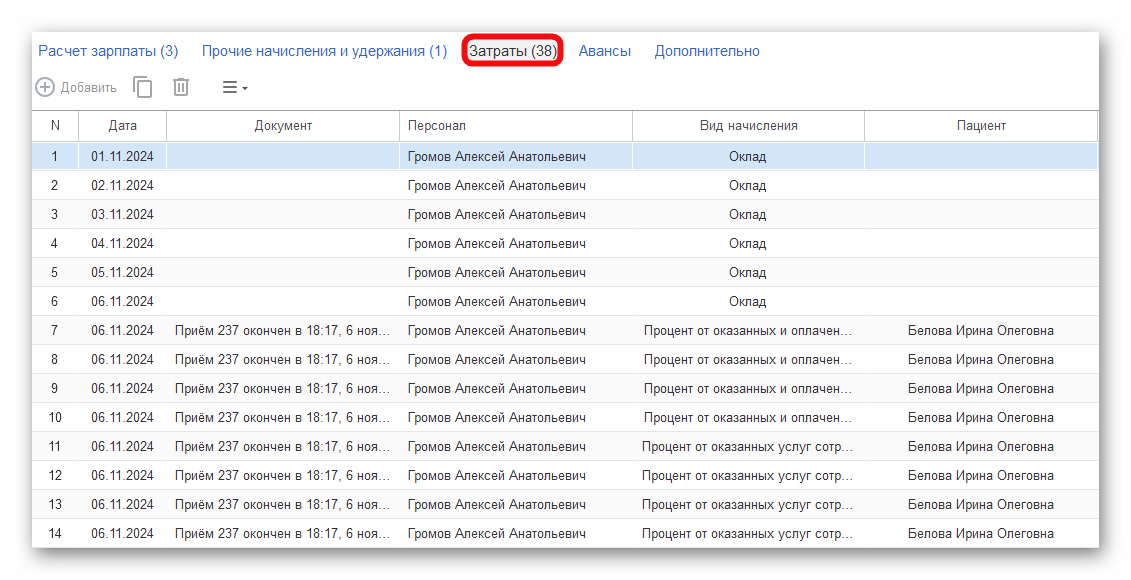This screenshot has width=1131, height=580.
Task: Open the Дополнительно tab
Action: [x=707, y=51]
